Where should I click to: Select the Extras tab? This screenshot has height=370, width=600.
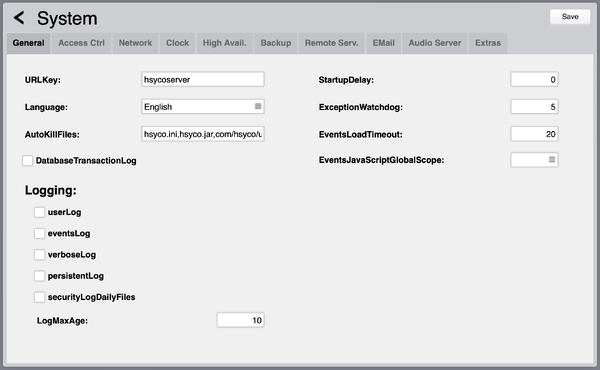[488, 43]
